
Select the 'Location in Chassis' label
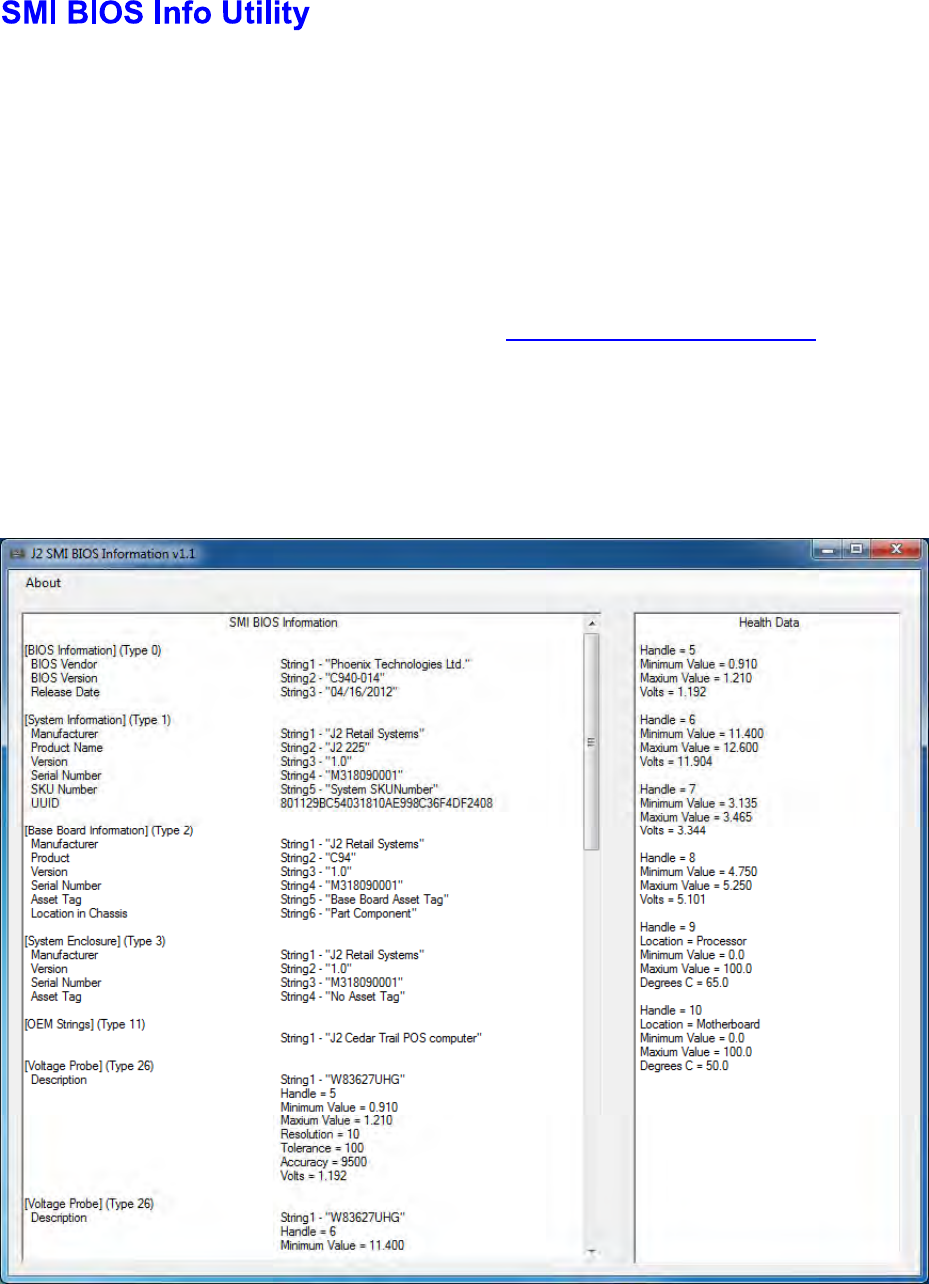(79, 914)
